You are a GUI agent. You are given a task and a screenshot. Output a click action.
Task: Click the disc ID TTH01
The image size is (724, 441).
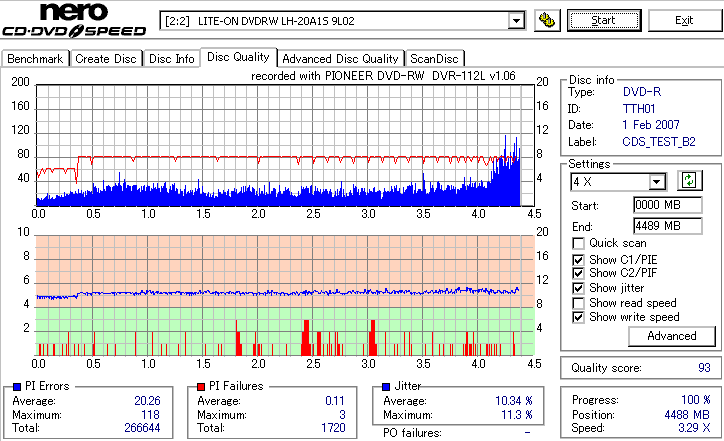[x=639, y=109]
